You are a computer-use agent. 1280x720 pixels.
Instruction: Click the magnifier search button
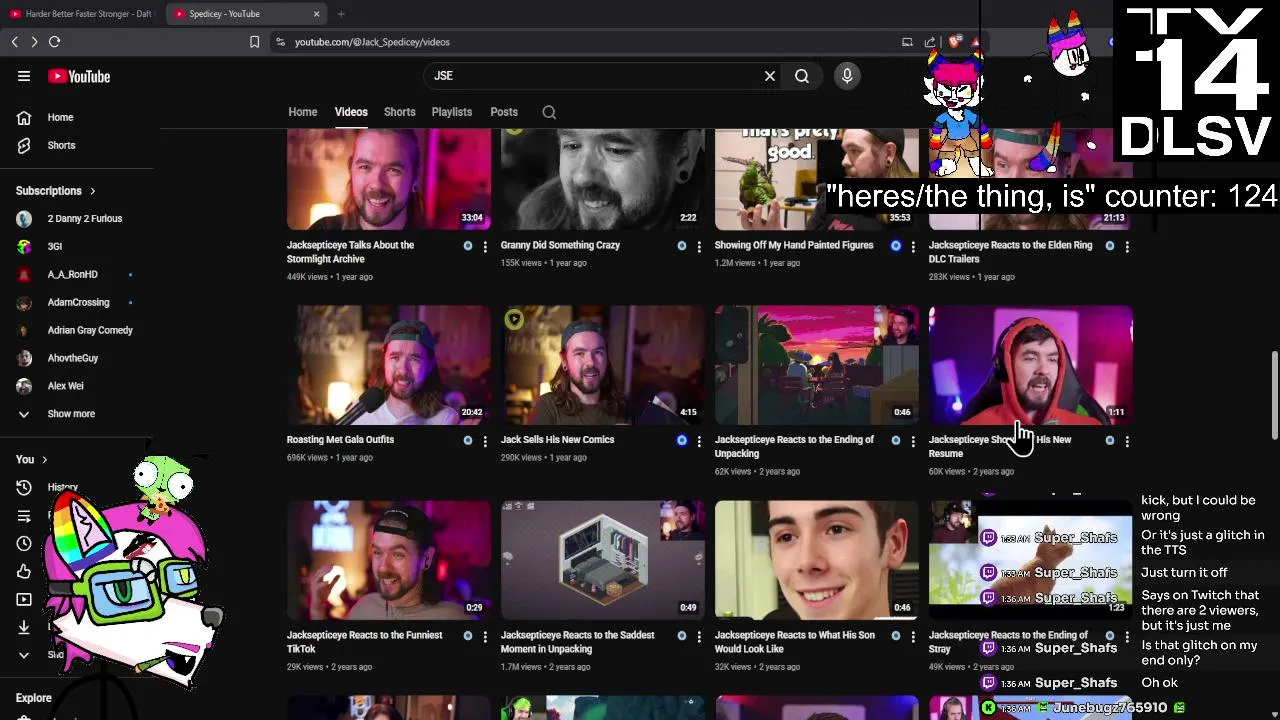point(802,76)
